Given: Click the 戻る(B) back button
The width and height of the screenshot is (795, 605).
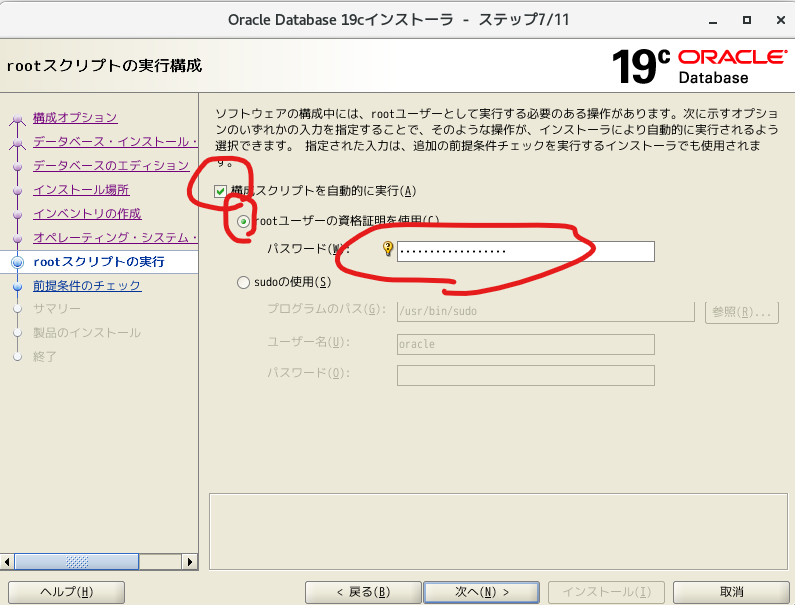Looking at the screenshot, I should coord(363,592).
